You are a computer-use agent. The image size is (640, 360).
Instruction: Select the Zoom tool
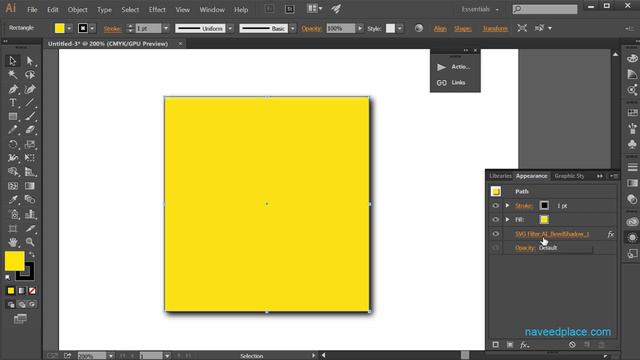29,242
